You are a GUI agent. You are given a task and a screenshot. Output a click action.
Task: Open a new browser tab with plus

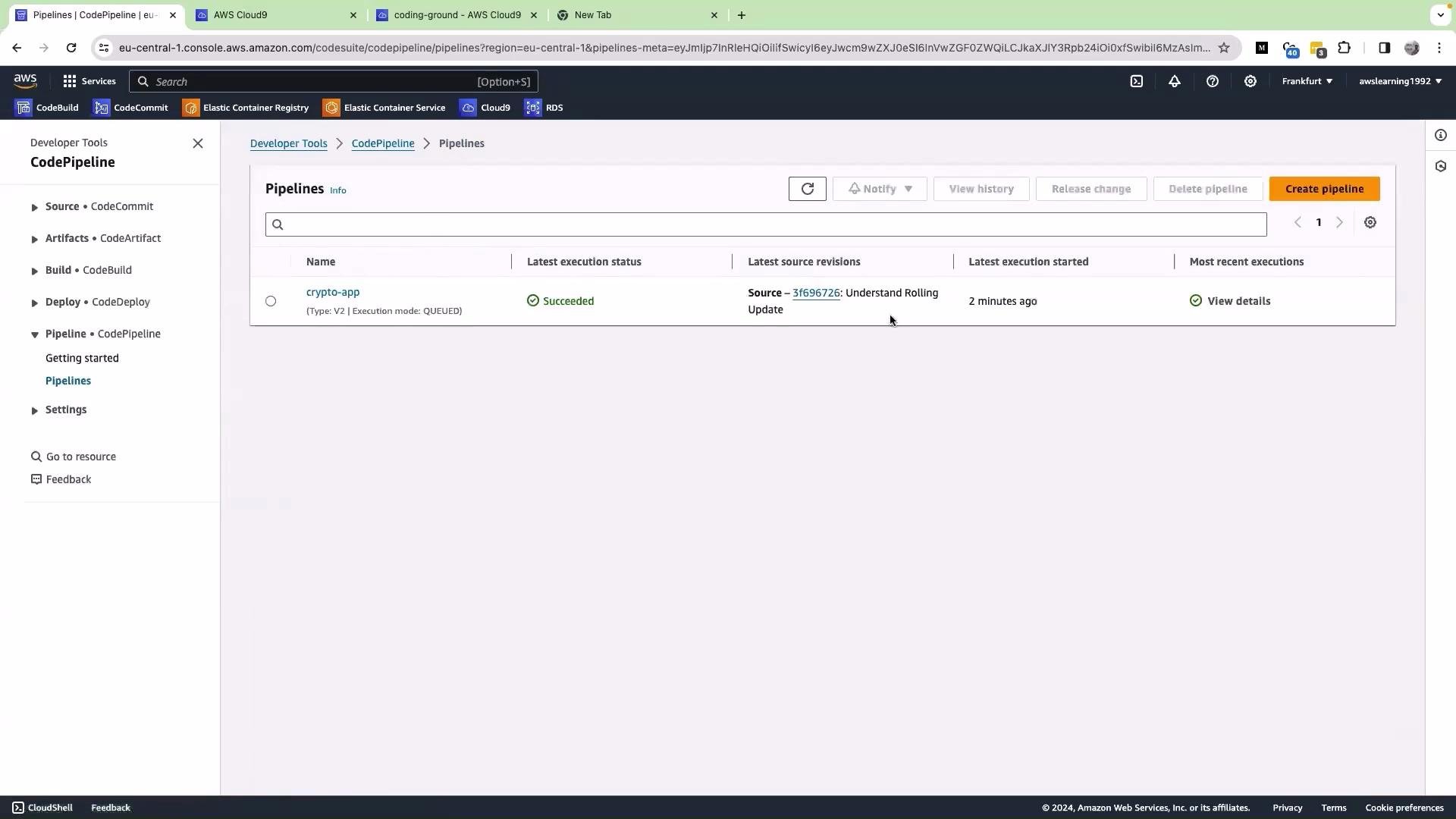[x=741, y=14]
